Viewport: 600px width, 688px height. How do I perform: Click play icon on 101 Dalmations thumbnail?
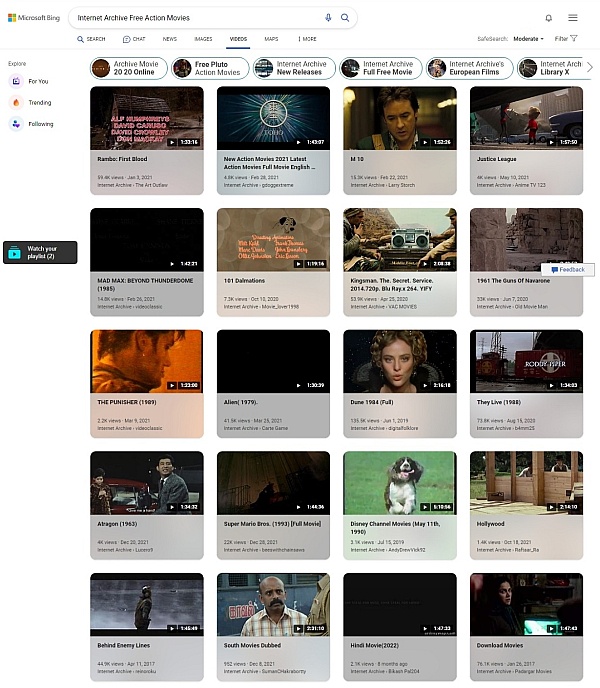[x=298, y=264]
